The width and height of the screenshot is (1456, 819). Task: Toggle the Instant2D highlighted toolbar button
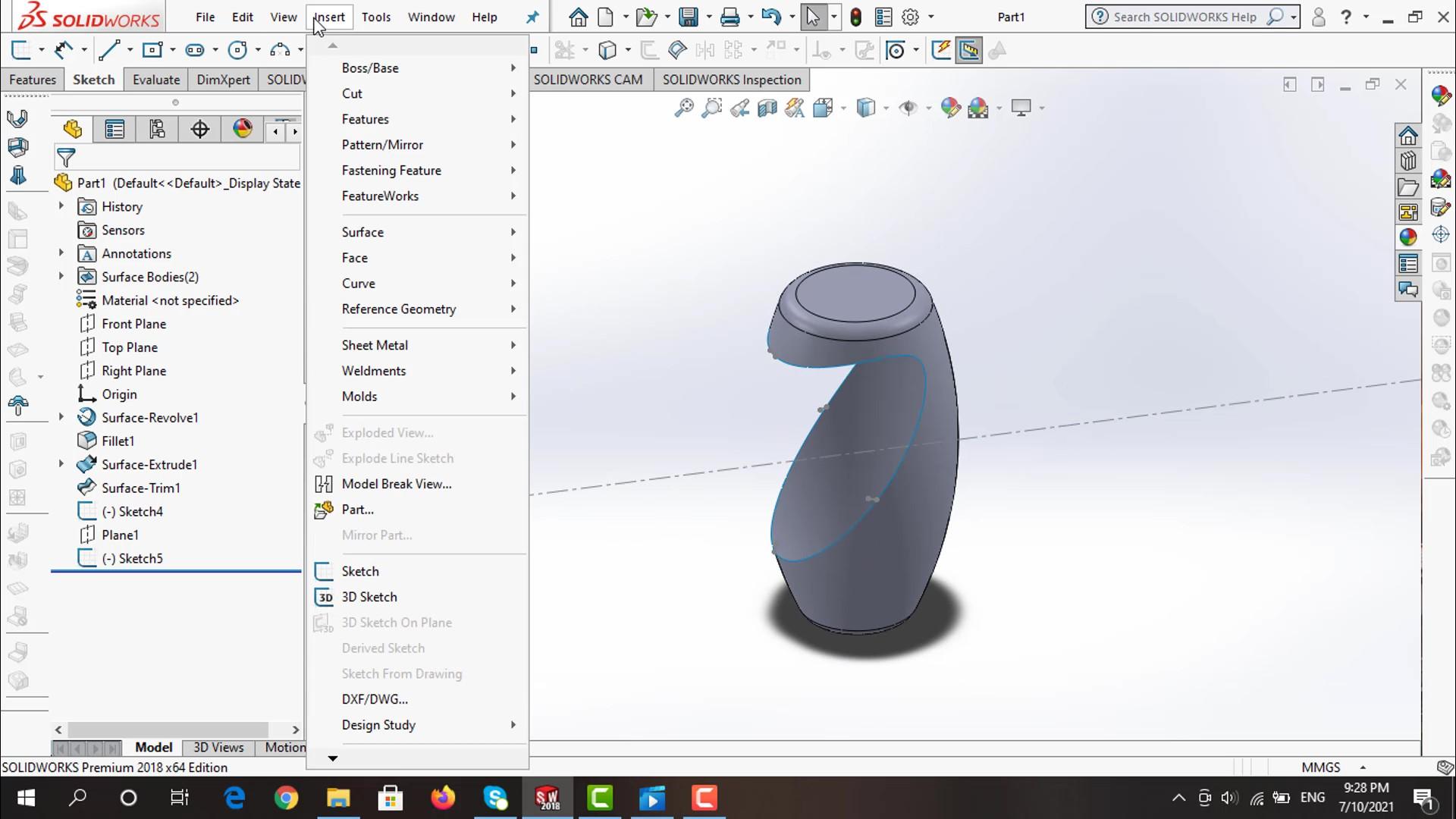(968, 50)
